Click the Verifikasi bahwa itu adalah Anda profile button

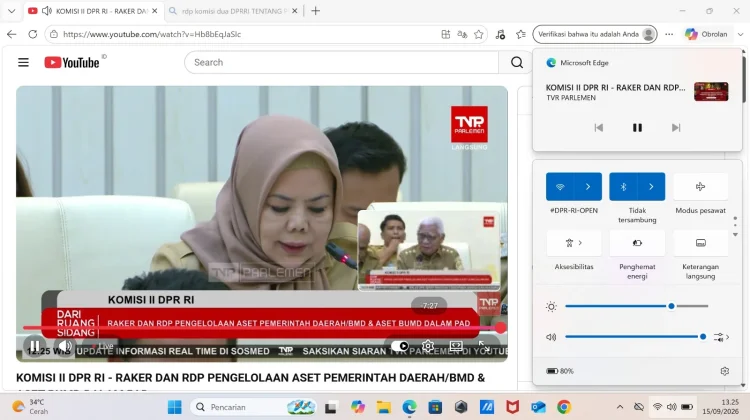tap(595, 34)
